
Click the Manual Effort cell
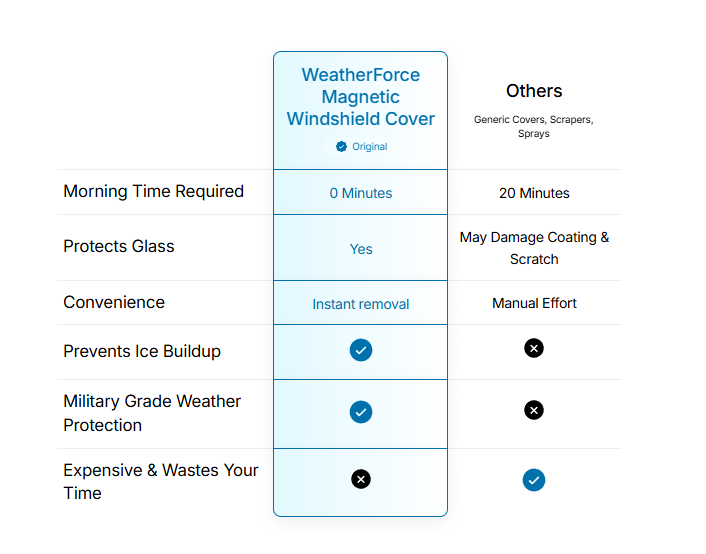(x=534, y=303)
